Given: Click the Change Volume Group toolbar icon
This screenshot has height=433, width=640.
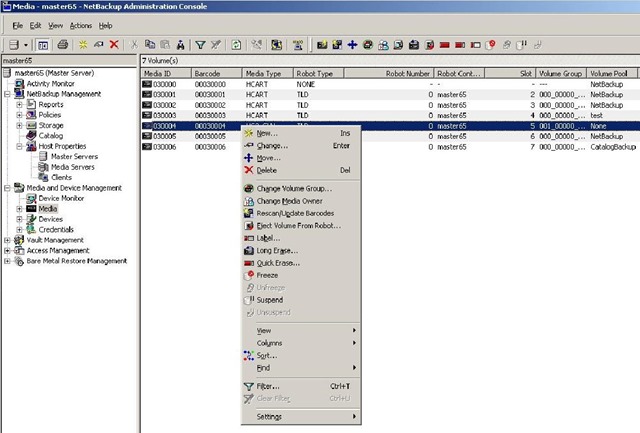Looking at the screenshot, I should pyautogui.click(x=368, y=44).
